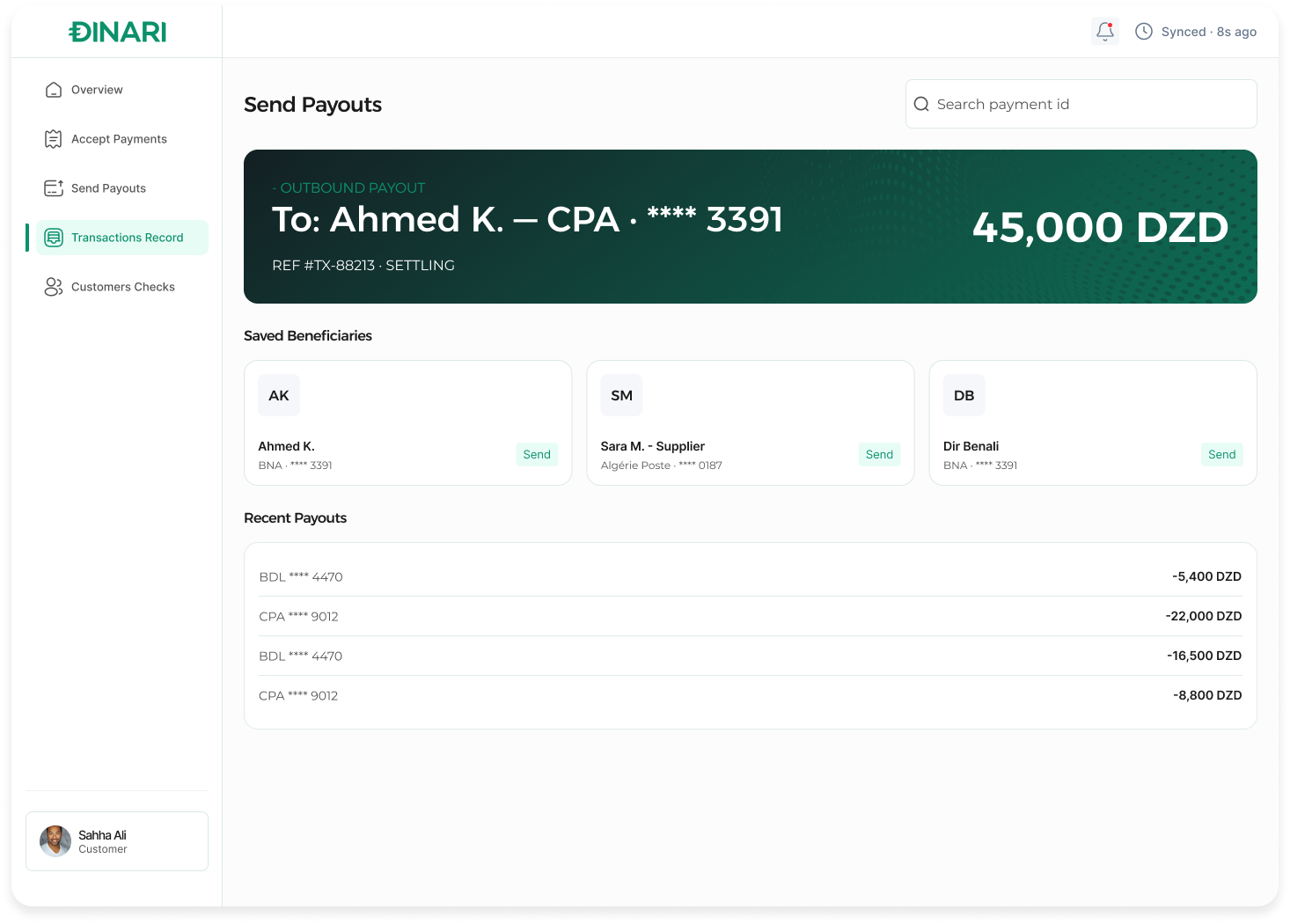1290x924 pixels.
Task: Click the sync clock icon
Action: click(x=1144, y=32)
